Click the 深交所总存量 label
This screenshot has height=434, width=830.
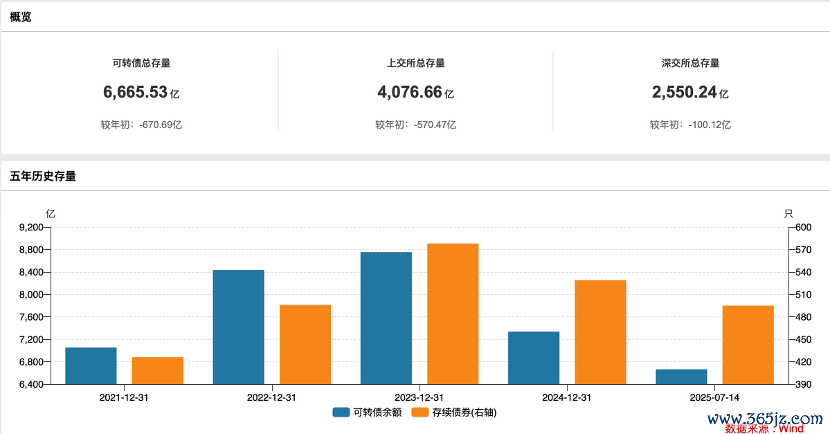click(690, 63)
